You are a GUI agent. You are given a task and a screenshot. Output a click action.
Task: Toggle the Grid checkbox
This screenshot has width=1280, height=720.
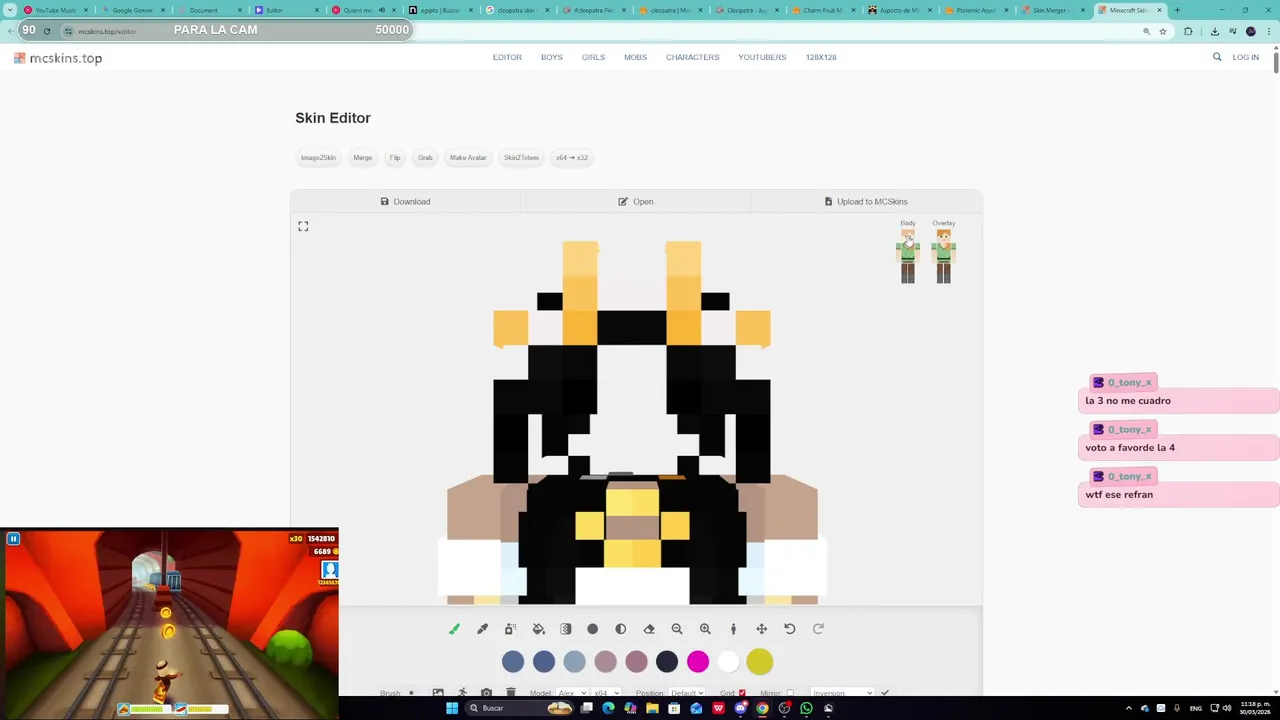(x=742, y=693)
